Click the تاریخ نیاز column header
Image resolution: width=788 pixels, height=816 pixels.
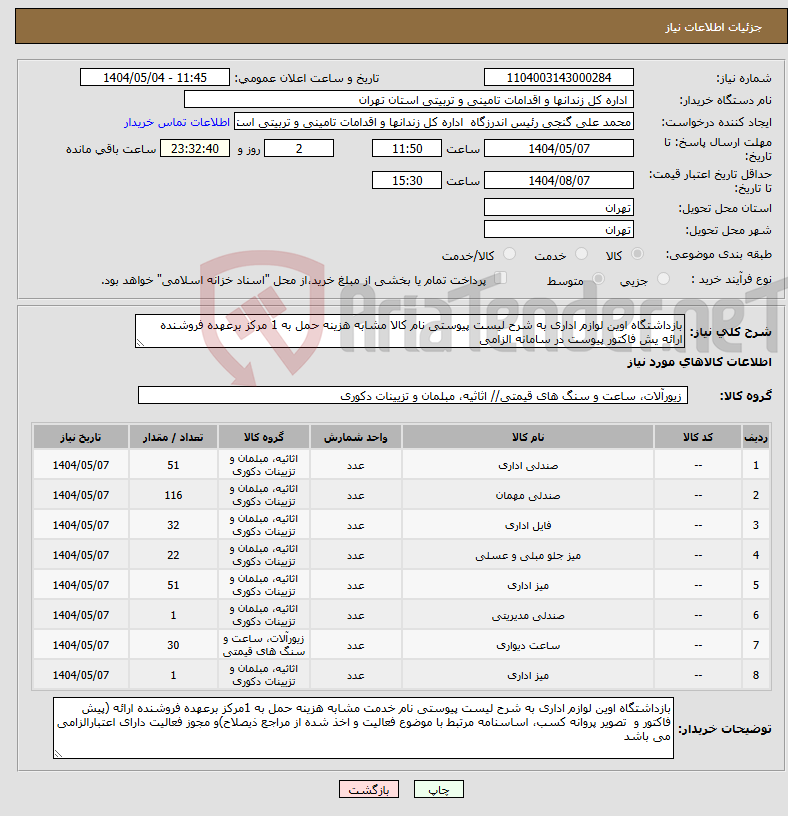(x=81, y=437)
